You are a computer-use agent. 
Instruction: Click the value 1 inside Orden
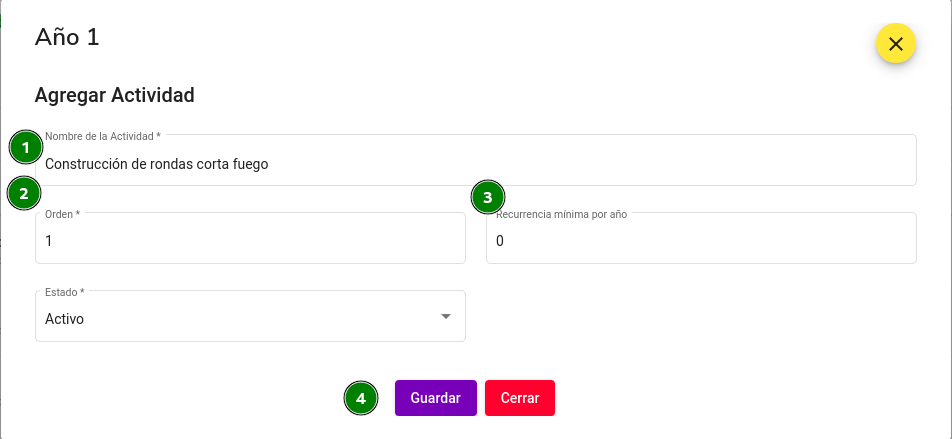point(49,241)
